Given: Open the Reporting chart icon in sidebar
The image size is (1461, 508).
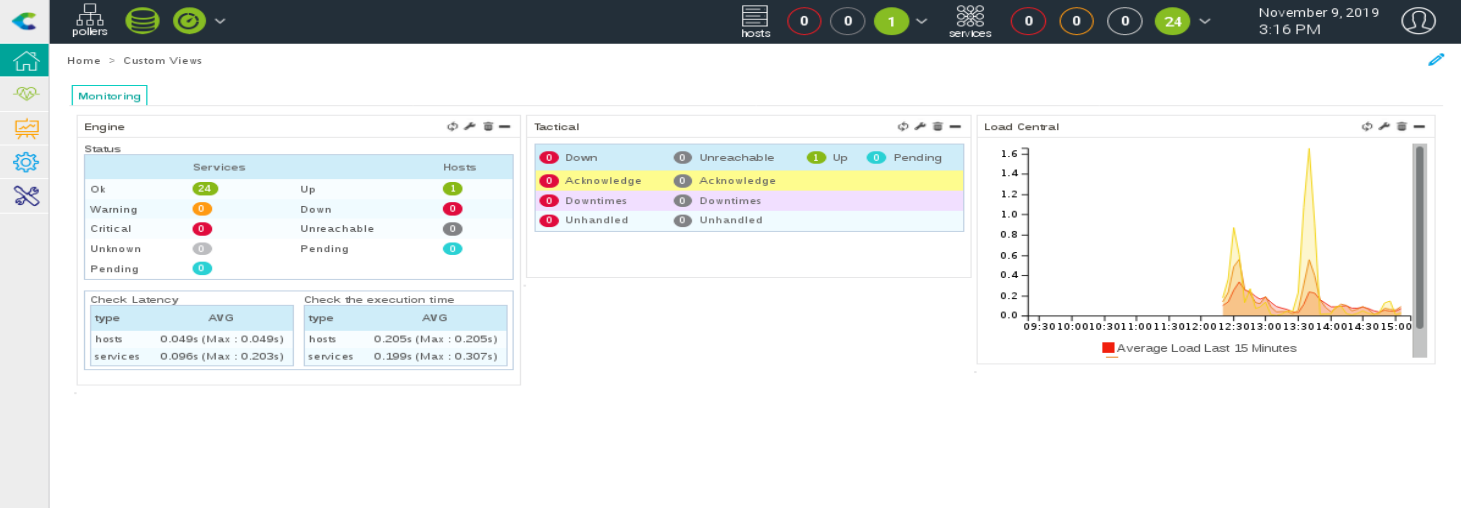Looking at the screenshot, I should [x=25, y=128].
